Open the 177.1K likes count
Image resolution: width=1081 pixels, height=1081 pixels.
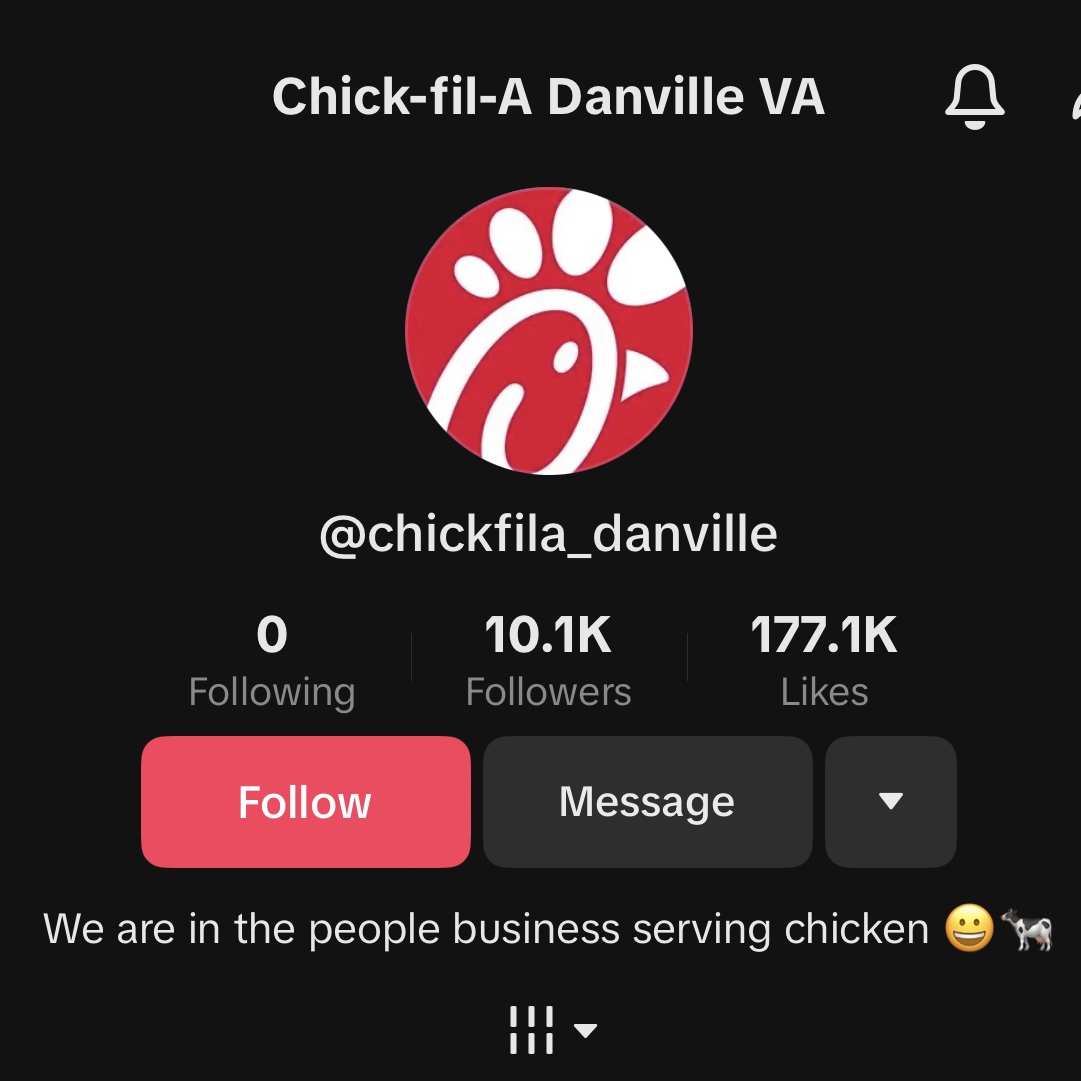click(x=824, y=634)
